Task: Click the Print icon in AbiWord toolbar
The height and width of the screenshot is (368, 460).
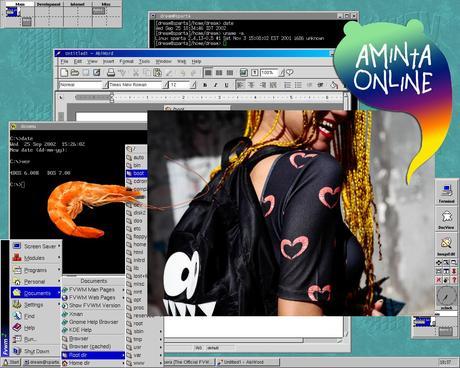Action: 111,72
